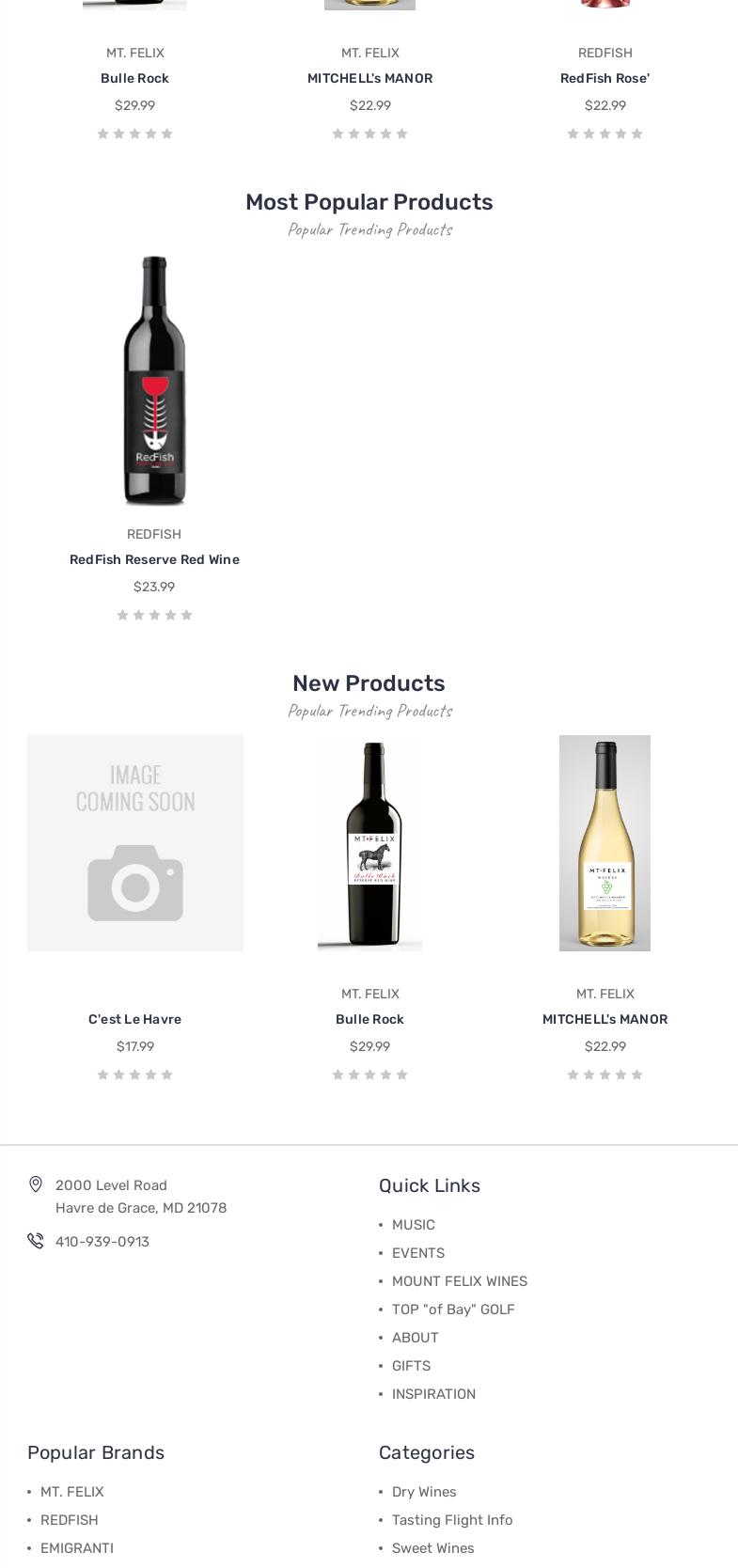The image size is (738, 1568).
Task: Open the Tasting Flight Info category
Action: tap(452, 1520)
